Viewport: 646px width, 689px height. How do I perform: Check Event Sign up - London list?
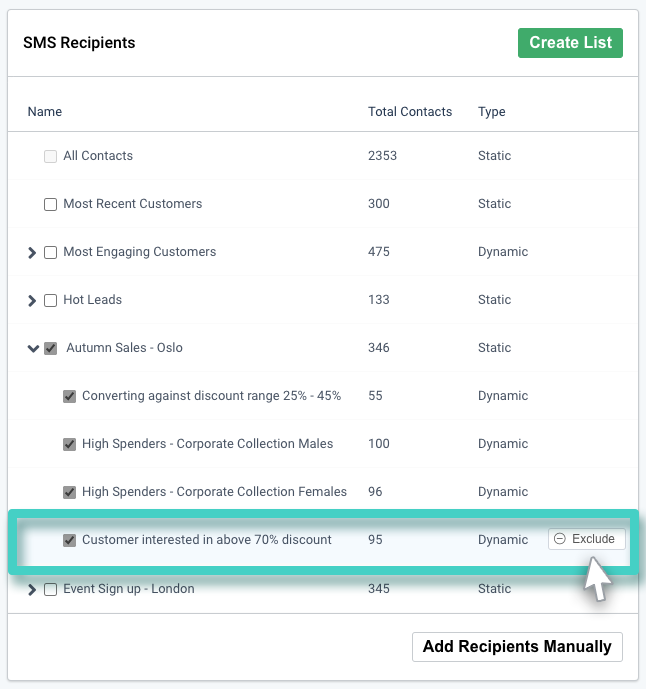tap(51, 589)
